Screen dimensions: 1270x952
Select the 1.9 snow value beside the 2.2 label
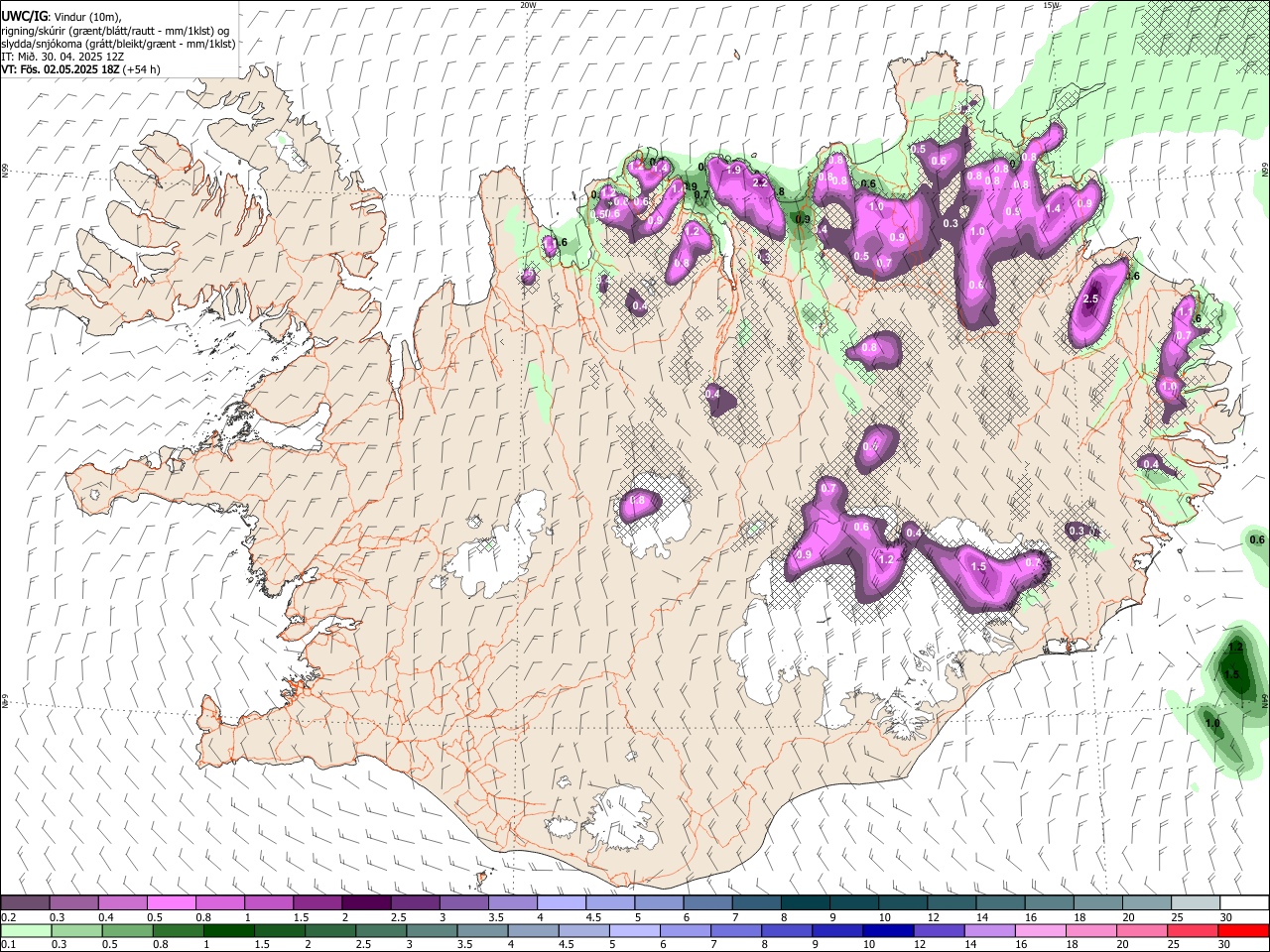[x=734, y=171]
